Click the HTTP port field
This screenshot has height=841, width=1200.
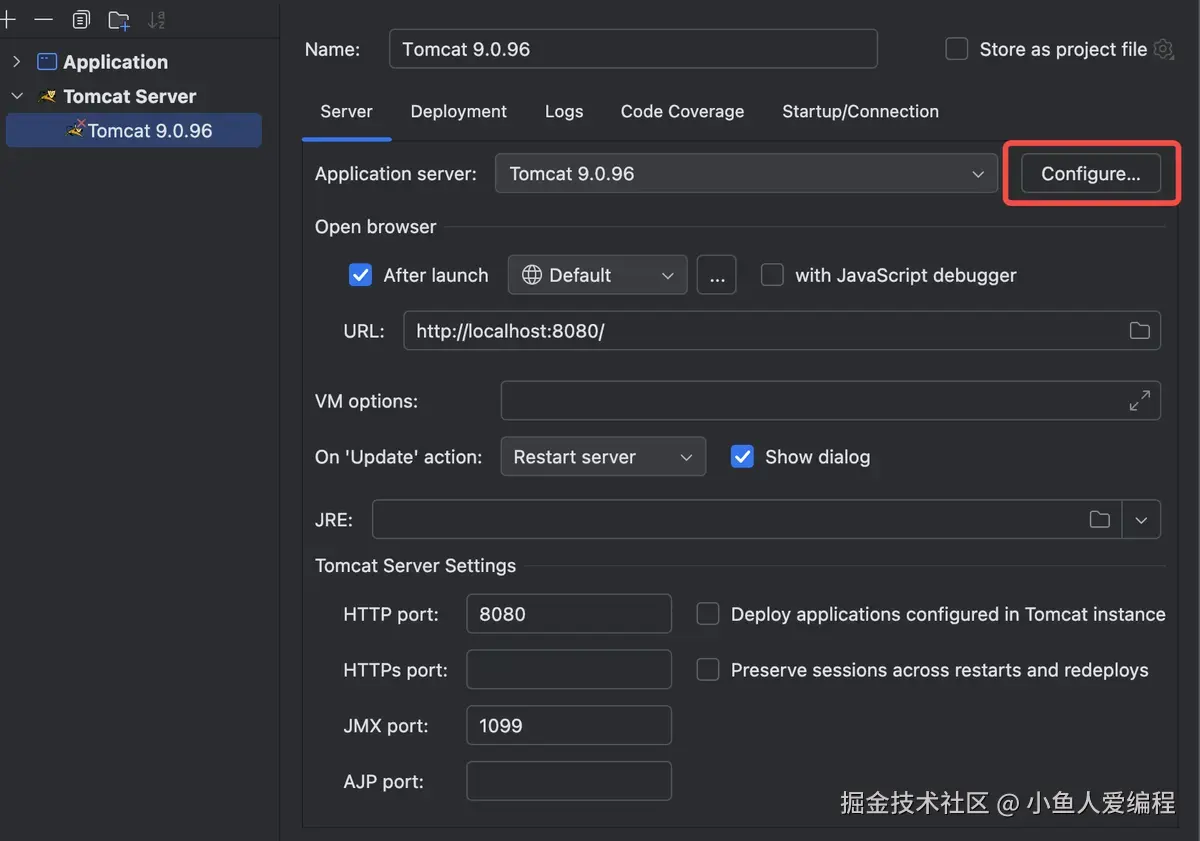tap(569, 614)
